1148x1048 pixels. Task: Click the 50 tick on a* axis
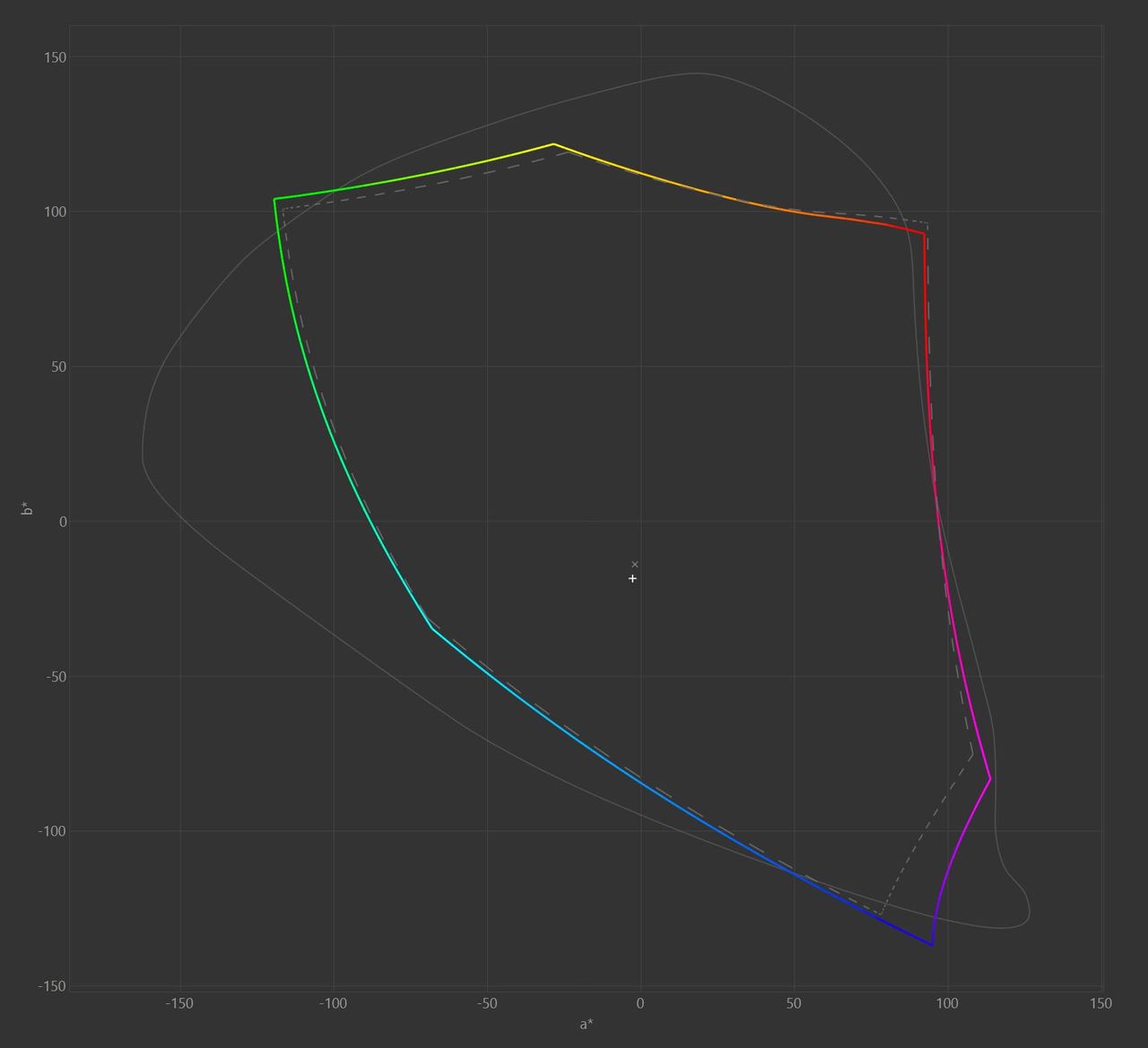[794, 1003]
